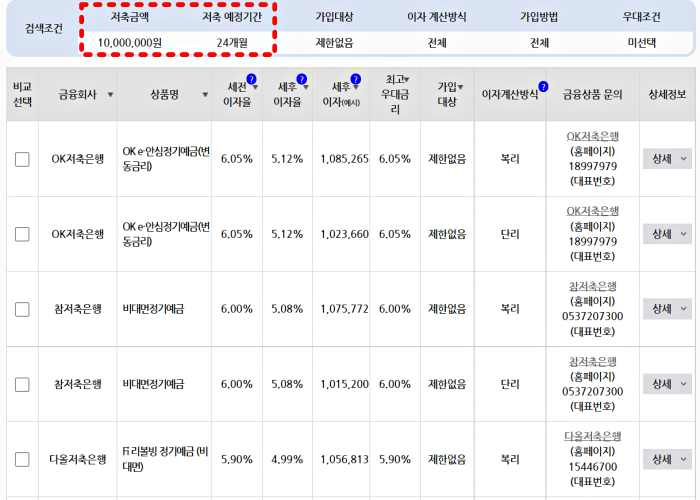Select interest amount 1,015,200
This screenshot has height=500, width=700.
[x=344, y=384]
